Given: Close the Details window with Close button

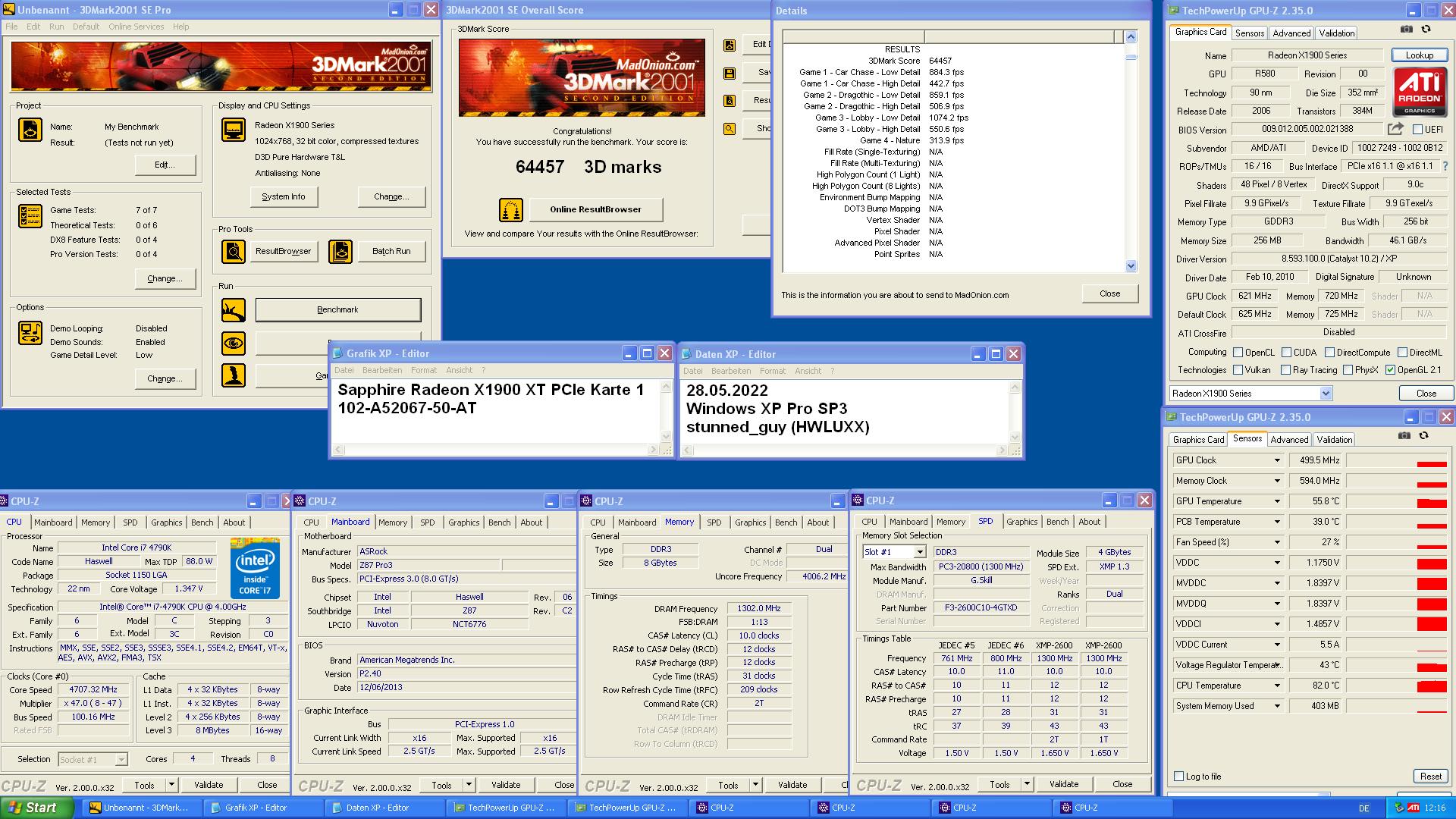Looking at the screenshot, I should tap(1109, 293).
